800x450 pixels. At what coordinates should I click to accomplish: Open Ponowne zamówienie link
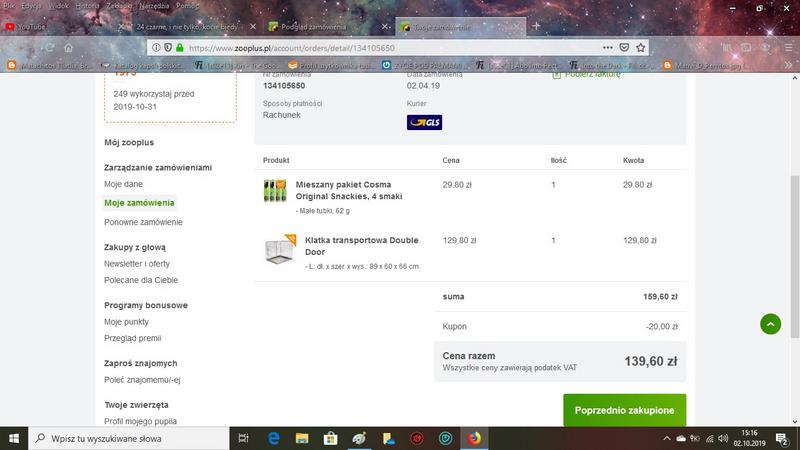coord(143,222)
